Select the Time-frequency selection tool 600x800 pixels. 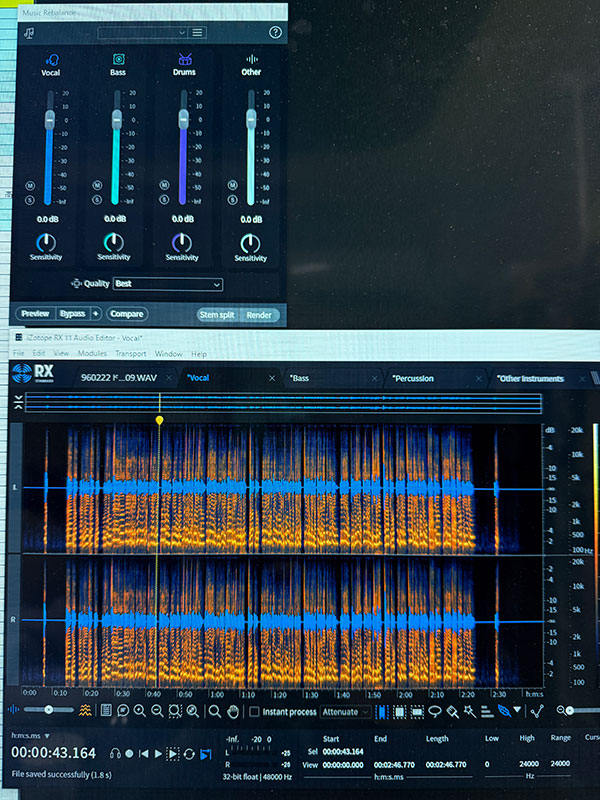(399, 712)
